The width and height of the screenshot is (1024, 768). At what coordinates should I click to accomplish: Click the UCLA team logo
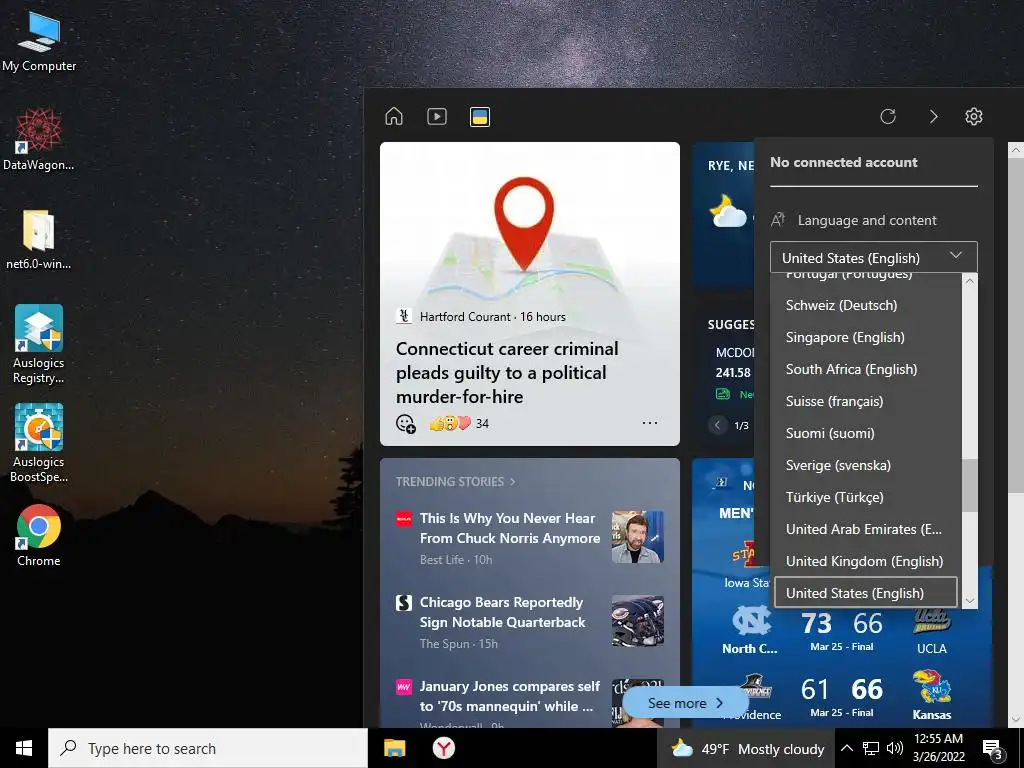tap(931, 620)
